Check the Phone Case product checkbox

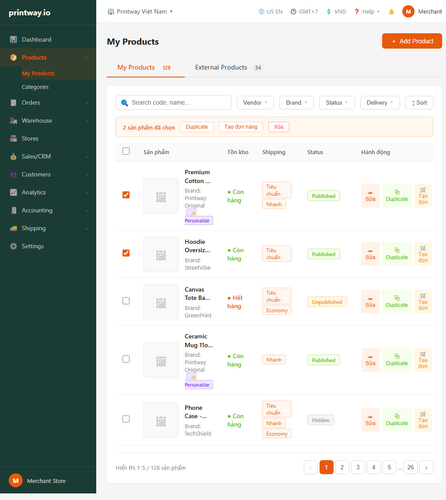126,419
